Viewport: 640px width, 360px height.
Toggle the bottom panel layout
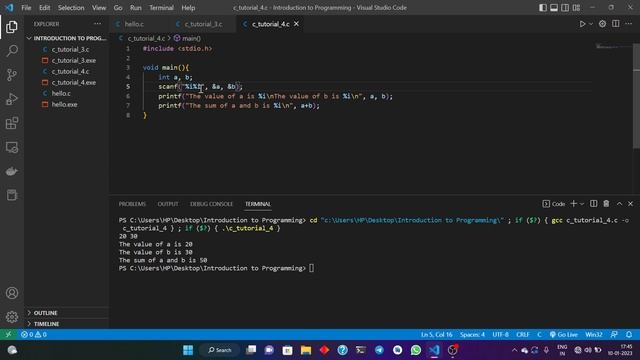(554, 8)
